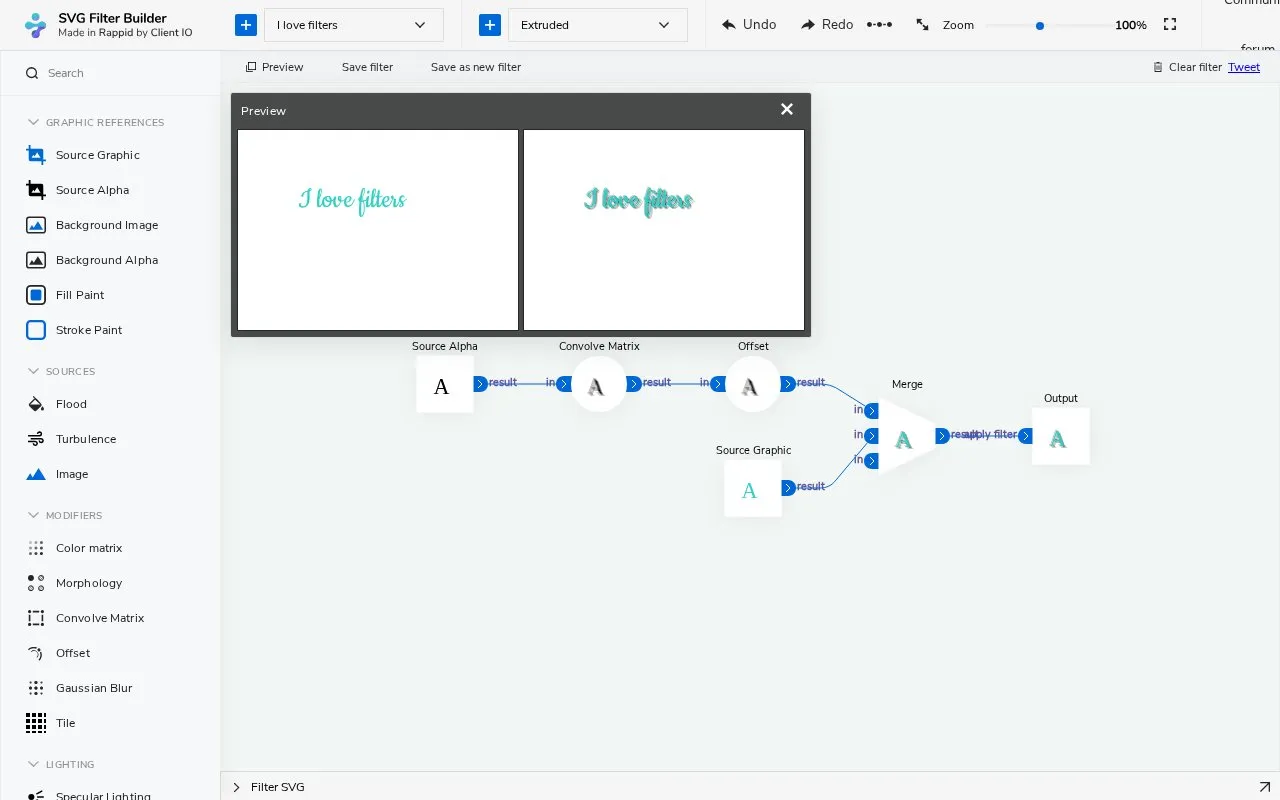Select the Background Alpha icon
Image resolution: width=1280 pixels, height=800 pixels.
point(36,260)
